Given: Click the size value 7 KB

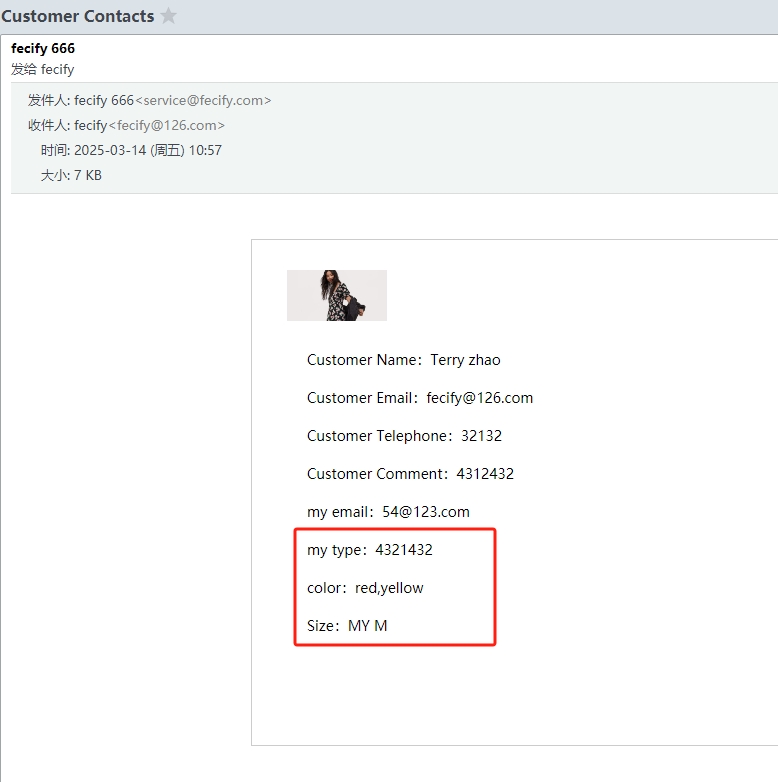Looking at the screenshot, I should tap(88, 175).
